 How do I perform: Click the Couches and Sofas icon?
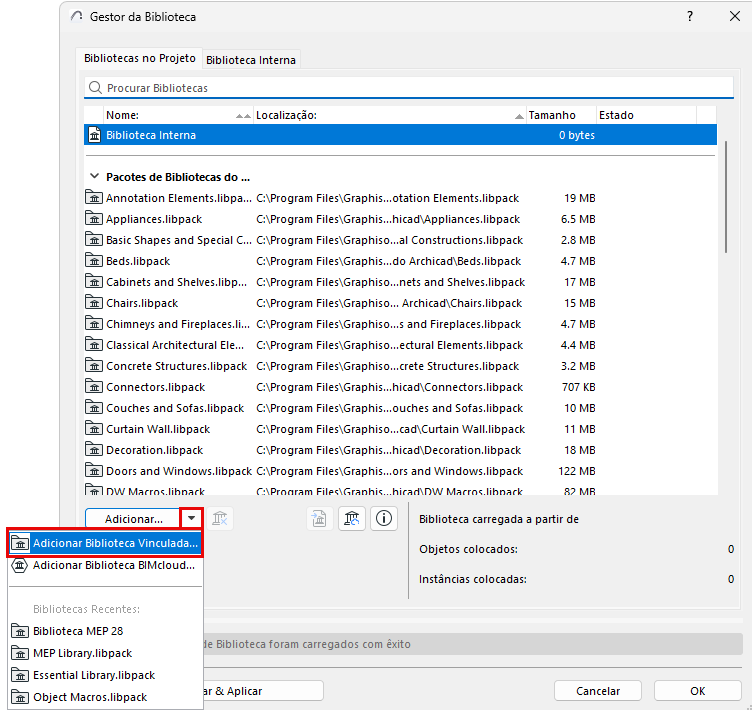tap(94, 408)
